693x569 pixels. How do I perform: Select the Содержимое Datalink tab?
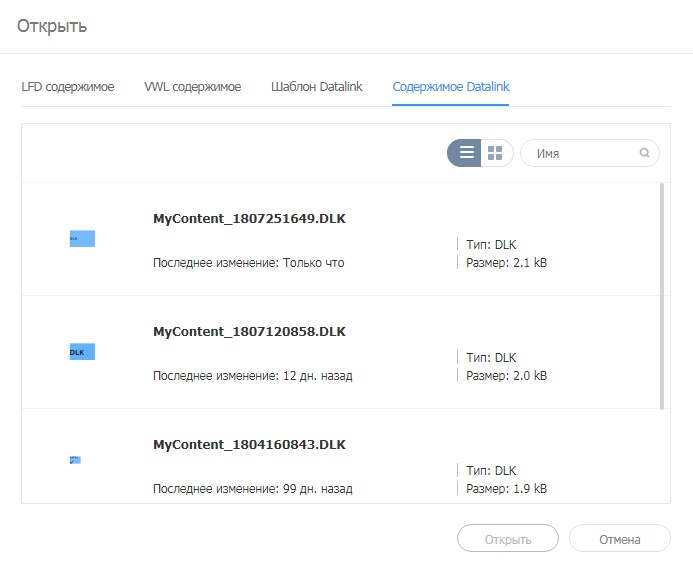[x=451, y=87]
